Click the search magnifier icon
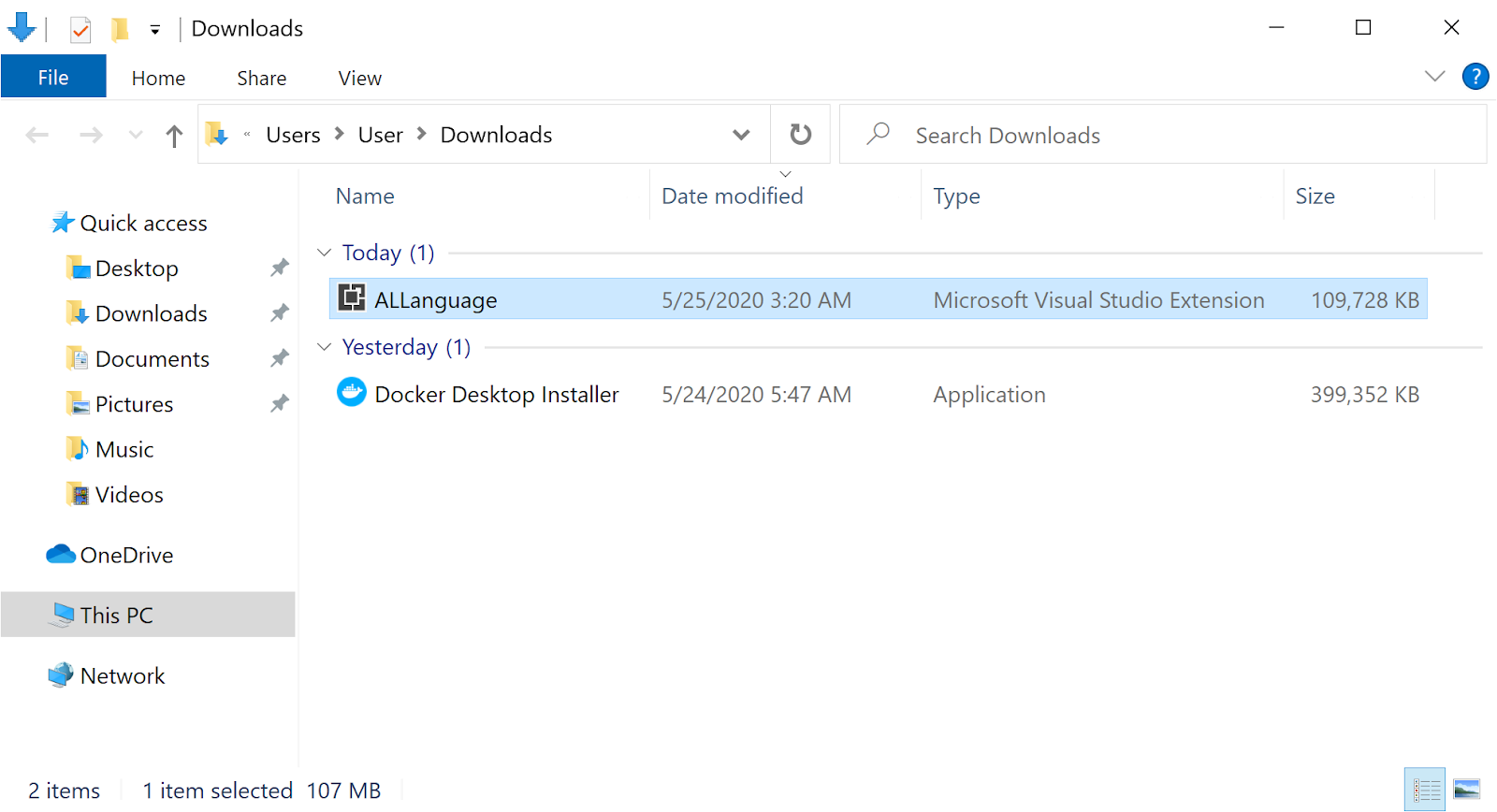 point(878,134)
